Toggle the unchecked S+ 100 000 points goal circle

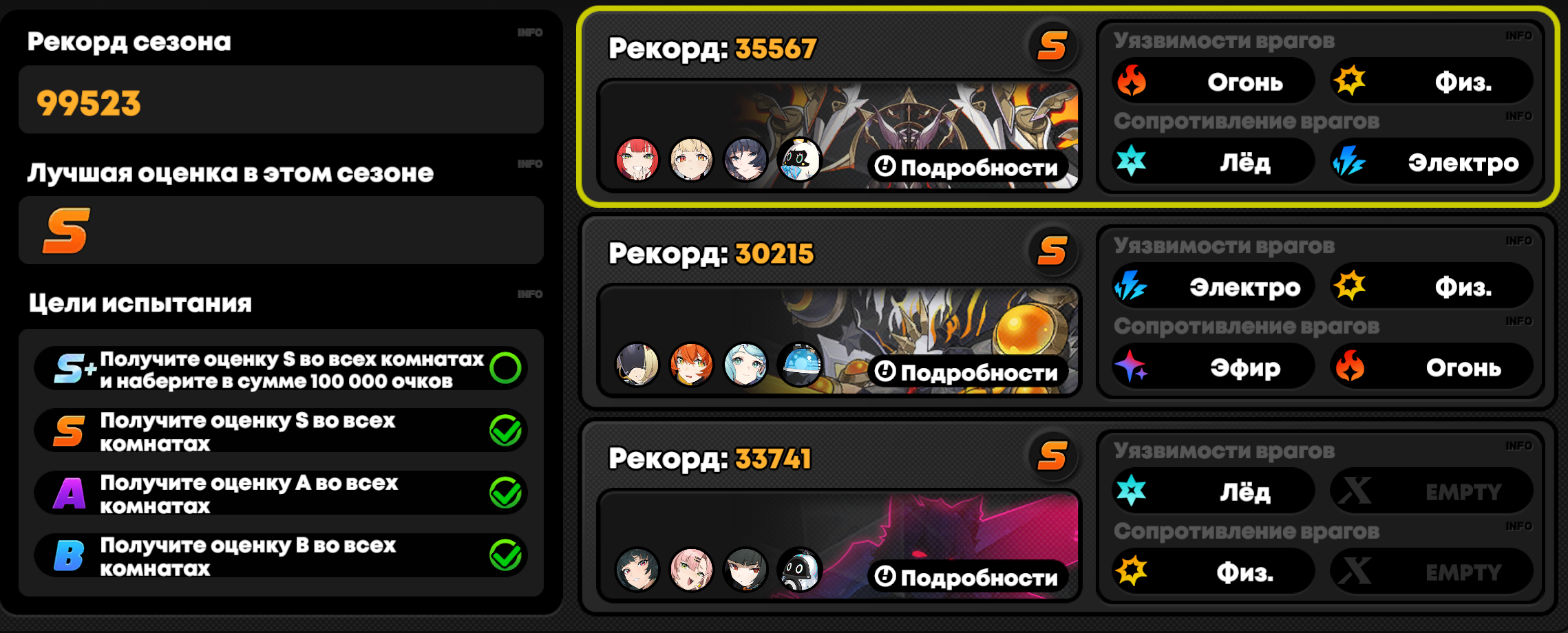(x=506, y=368)
